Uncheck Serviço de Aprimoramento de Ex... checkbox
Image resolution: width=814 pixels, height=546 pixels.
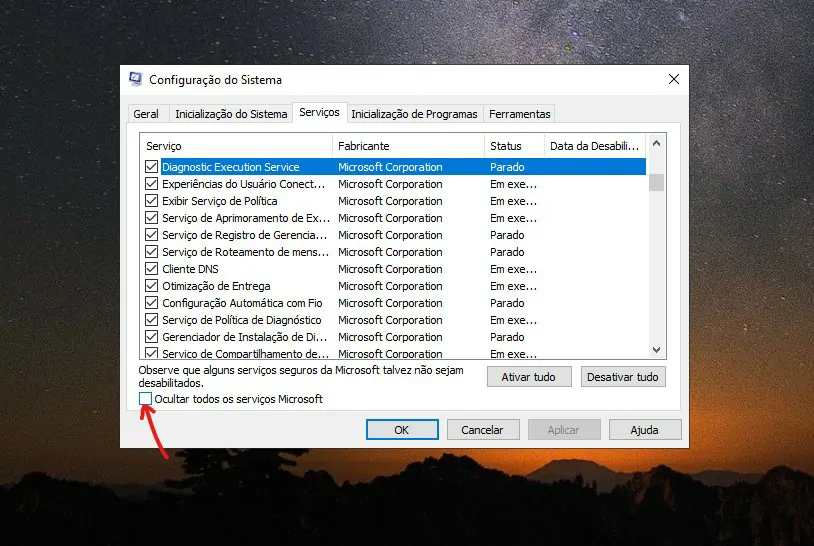152,218
